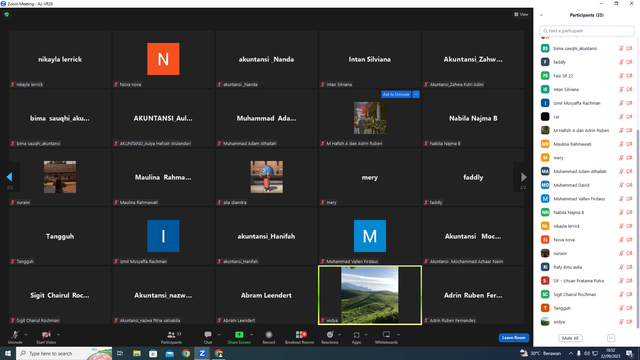This screenshot has width=640, height=360.
Task: Select Muhammad Vallen Firdaus tile with blue M
Action: click(370, 236)
